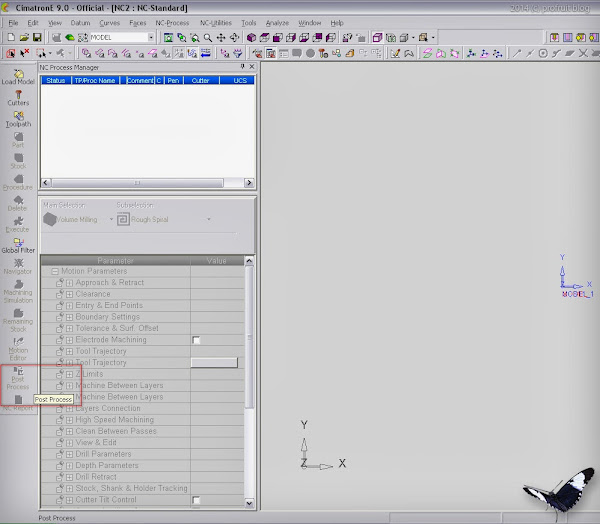Expand the High Speed Machining row

click(x=69, y=420)
